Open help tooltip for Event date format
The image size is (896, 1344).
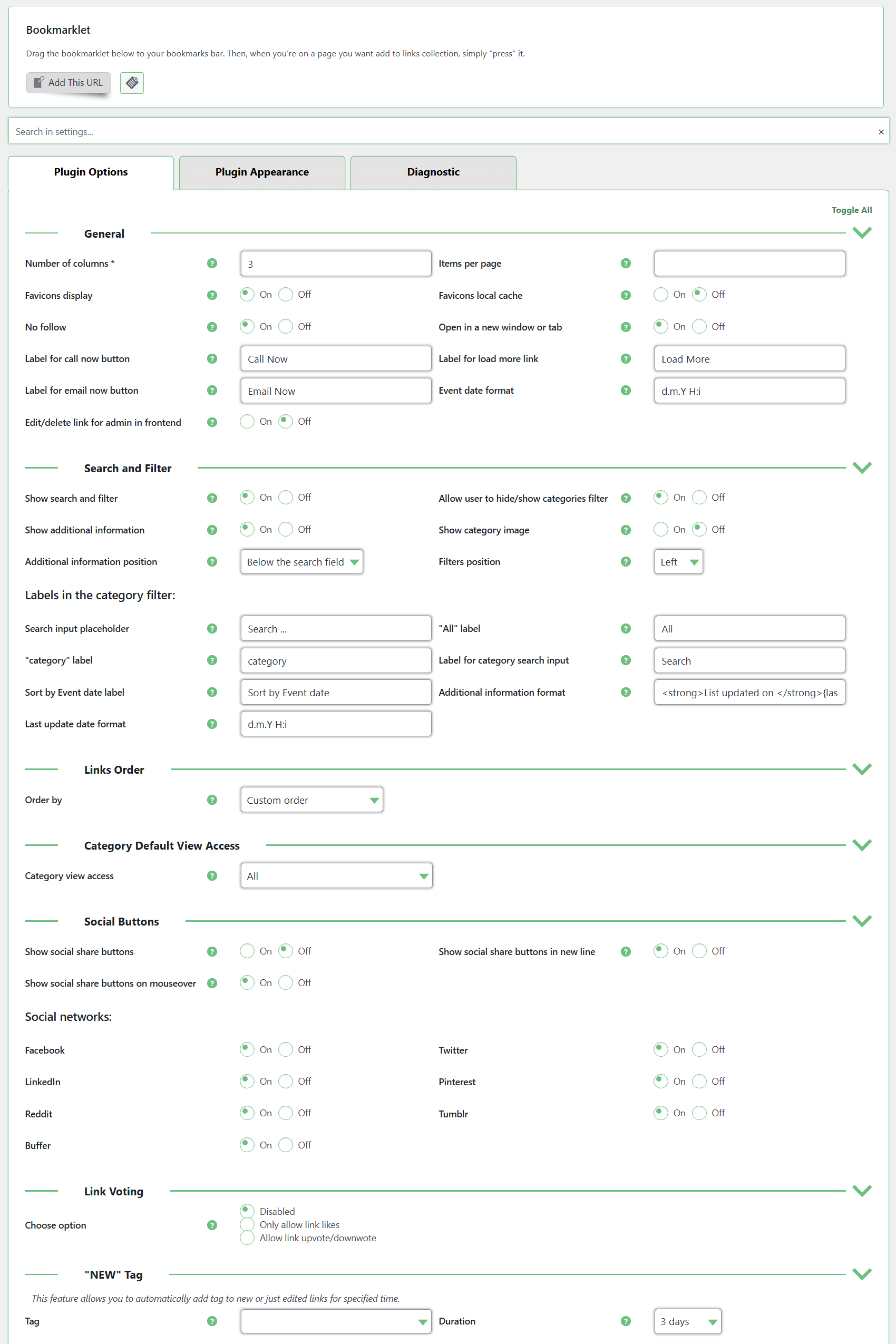(x=625, y=390)
